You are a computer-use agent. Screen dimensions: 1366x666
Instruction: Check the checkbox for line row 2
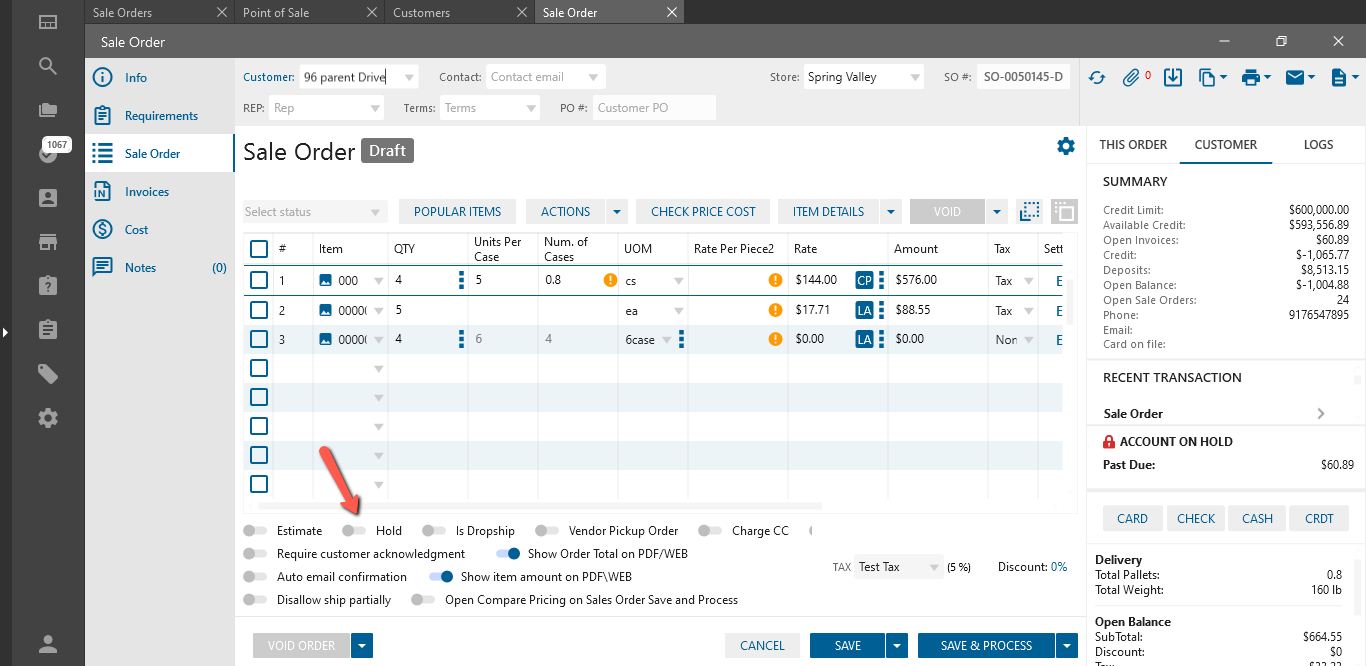click(259, 311)
